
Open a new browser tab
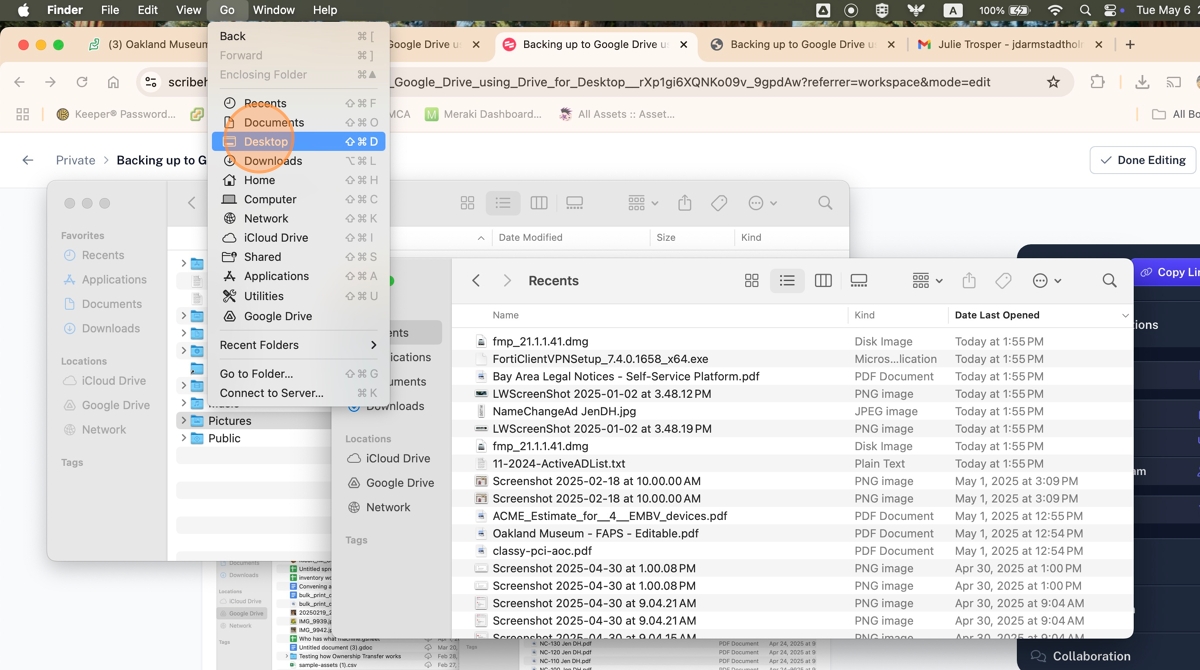[1130, 45]
